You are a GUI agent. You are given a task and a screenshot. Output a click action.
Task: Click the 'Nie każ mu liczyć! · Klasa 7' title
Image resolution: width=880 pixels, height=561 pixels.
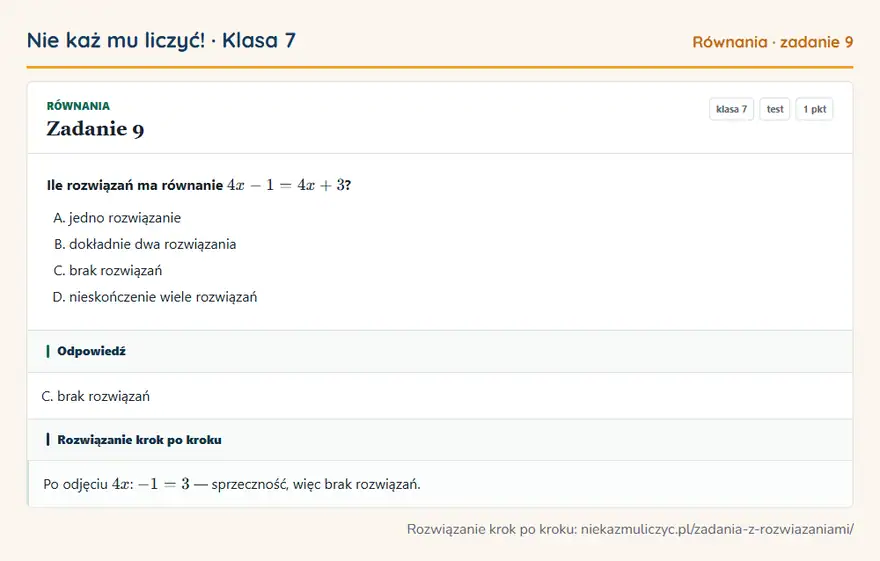click(x=161, y=40)
